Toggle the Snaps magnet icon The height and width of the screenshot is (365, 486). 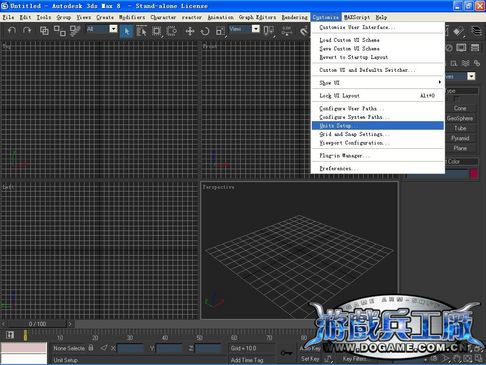pyautogui.click(x=304, y=31)
